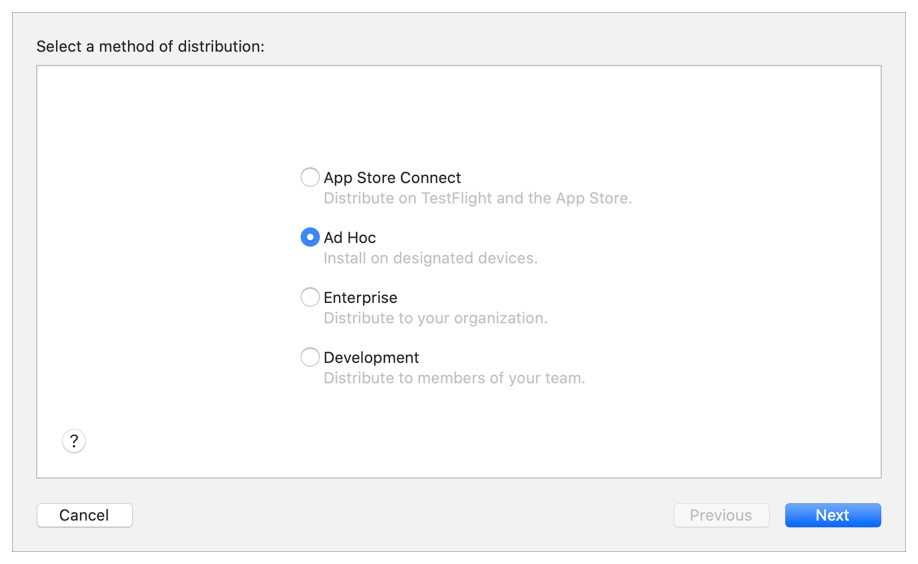Click the "Development" option label
Image resolution: width=918 pixels, height=564 pixels.
[x=371, y=358]
